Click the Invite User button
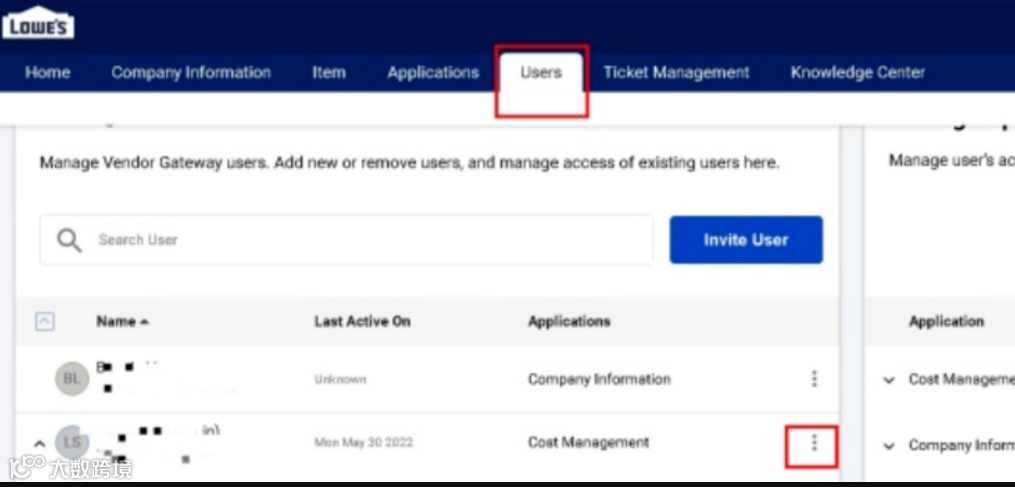The image size is (1015, 487). click(x=746, y=240)
